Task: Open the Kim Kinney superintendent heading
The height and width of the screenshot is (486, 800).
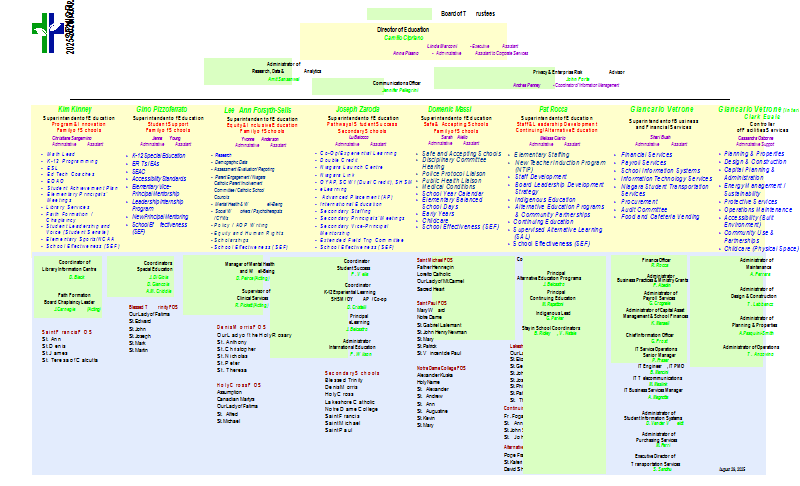Action: 73,108
